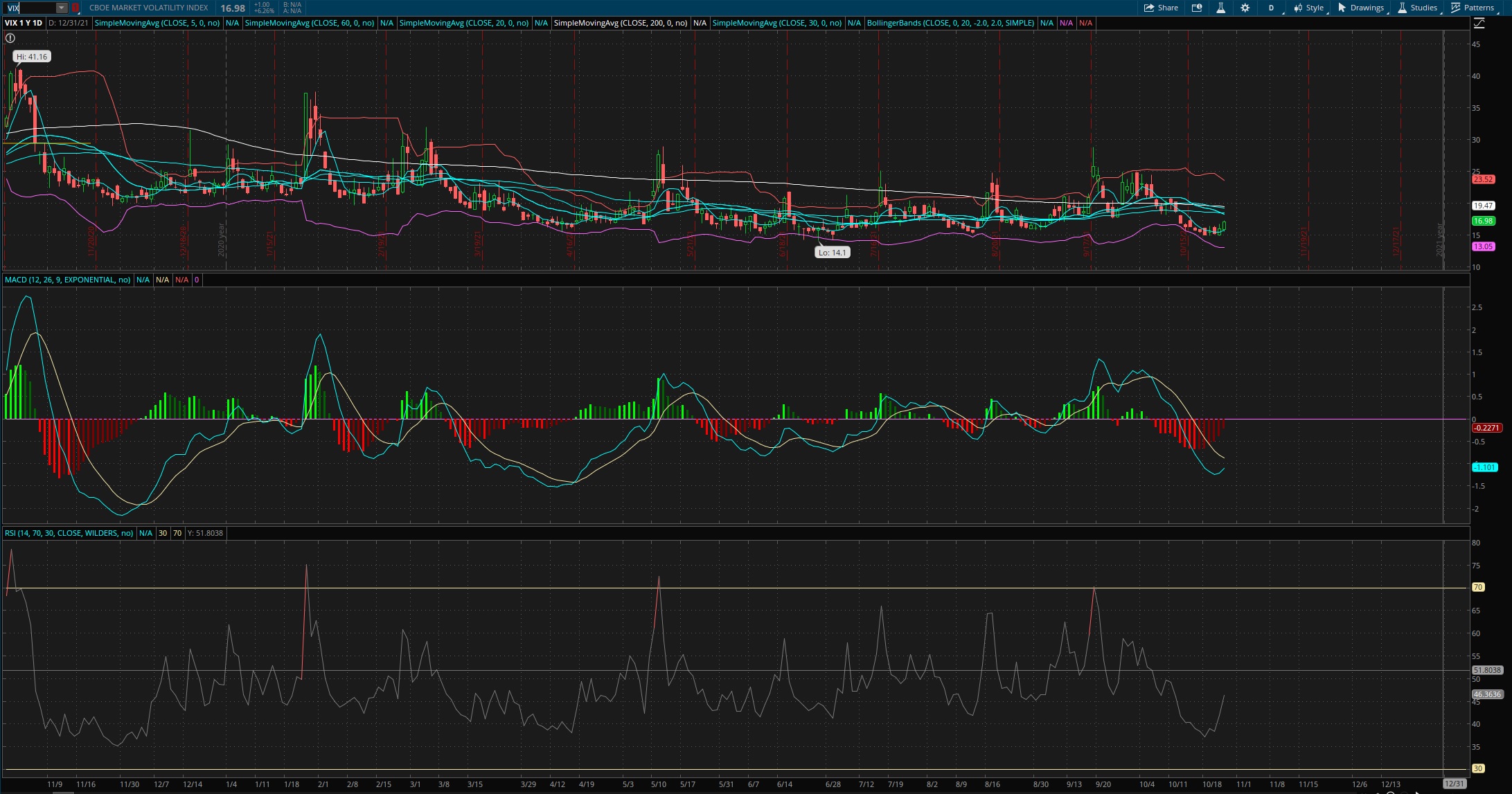Open the D aggregation period dropdown
This screenshot has height=794, width=1512.
(1273, 8)
